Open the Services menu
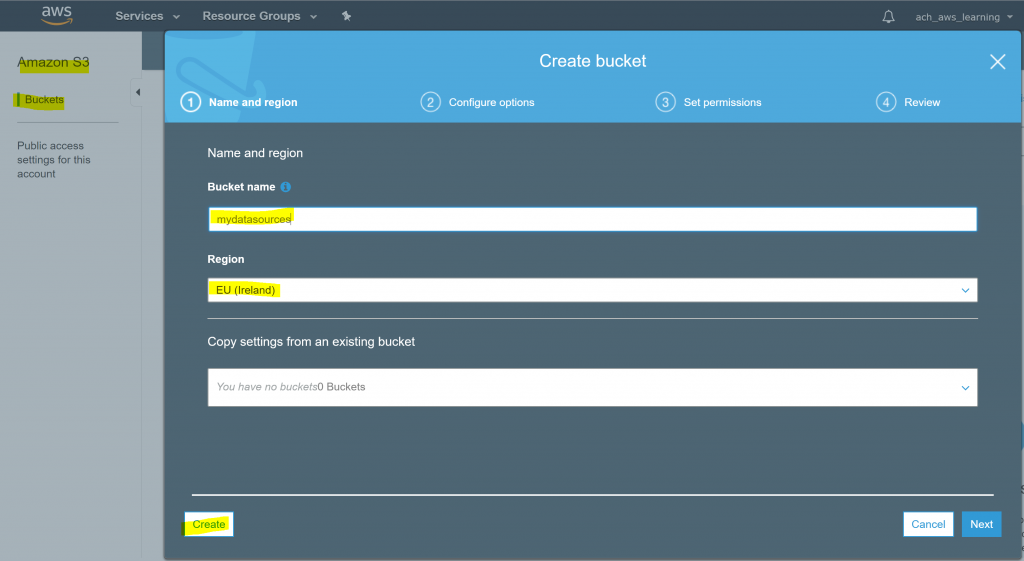1024x561 pixels. coord(147,16)
